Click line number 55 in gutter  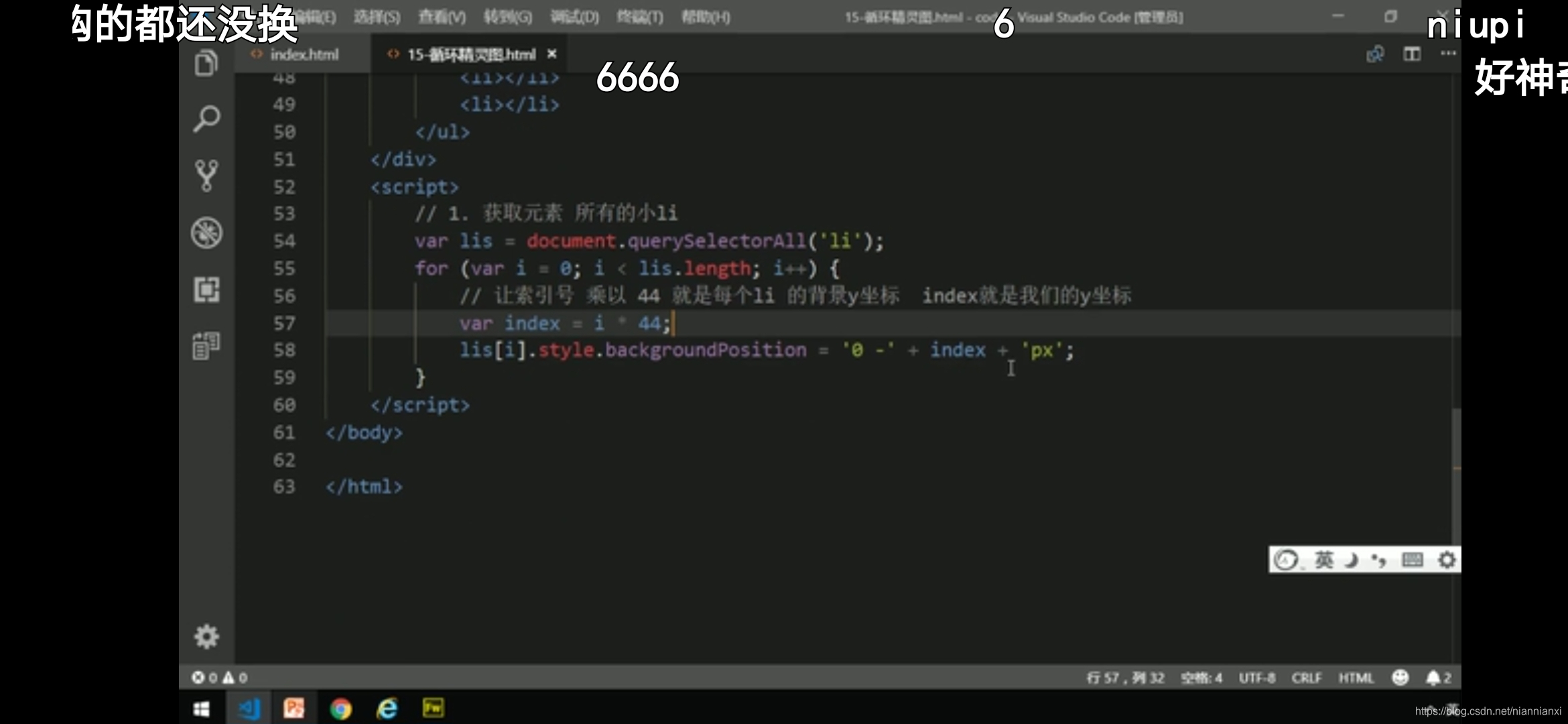click(x=284, y=268)
